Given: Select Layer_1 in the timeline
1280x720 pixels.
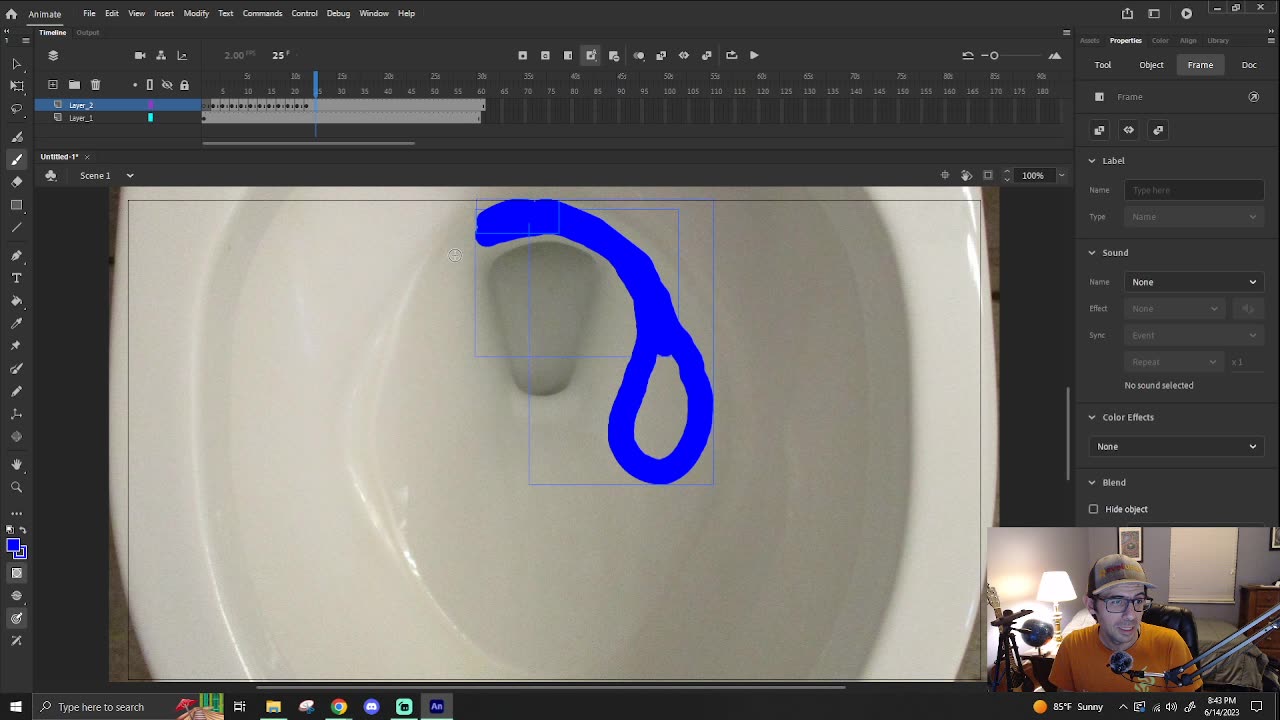Looking at the screenshot, I should click(81, 118).
